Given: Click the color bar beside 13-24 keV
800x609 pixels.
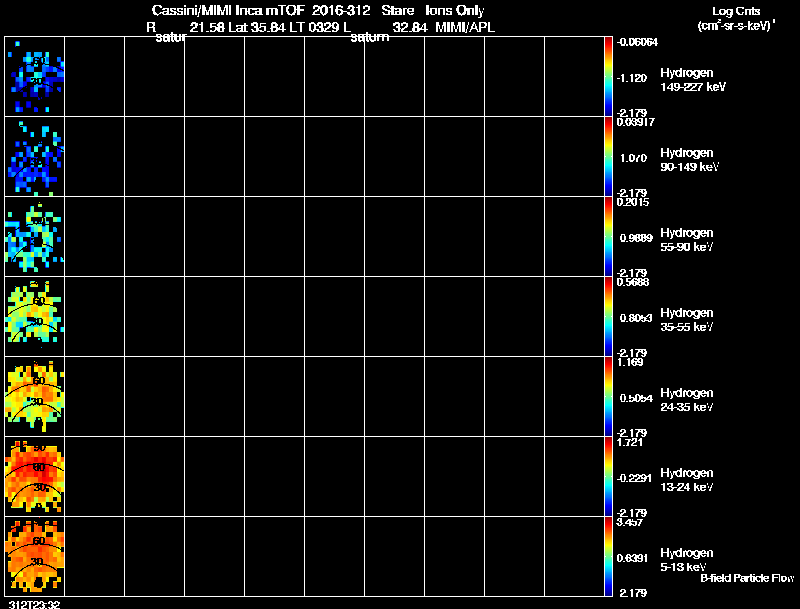Looking at the screenshot, I should (608, 477).
